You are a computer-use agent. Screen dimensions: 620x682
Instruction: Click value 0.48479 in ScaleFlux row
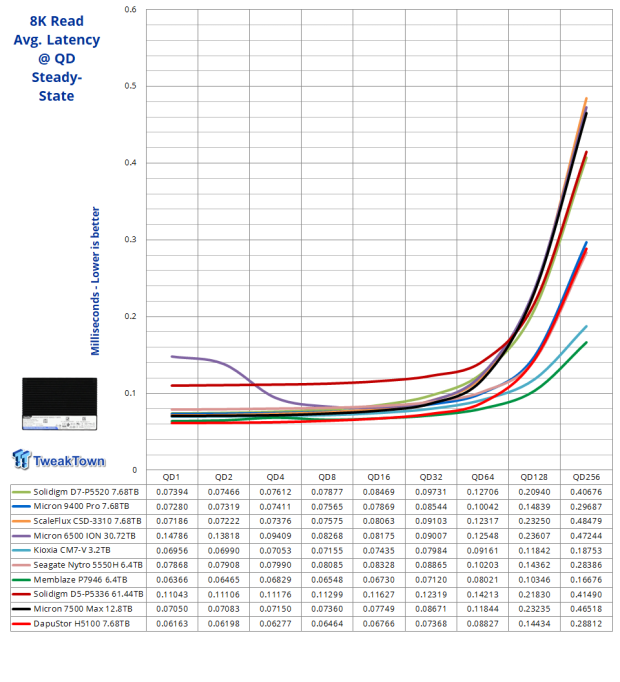[x=586, y=521]
